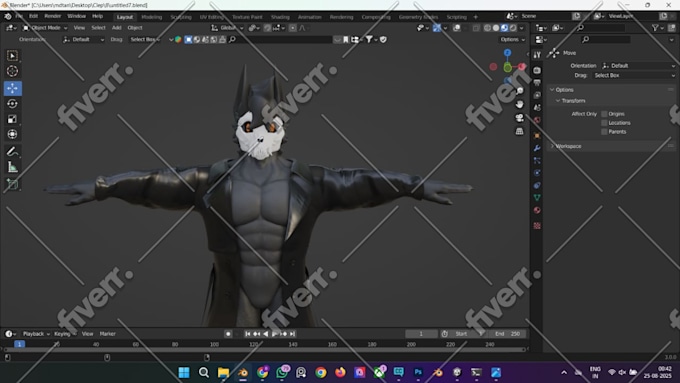Screen dimensions: 680x383
Task: Open Material properties tab
Action: click(x=537, y=210)
